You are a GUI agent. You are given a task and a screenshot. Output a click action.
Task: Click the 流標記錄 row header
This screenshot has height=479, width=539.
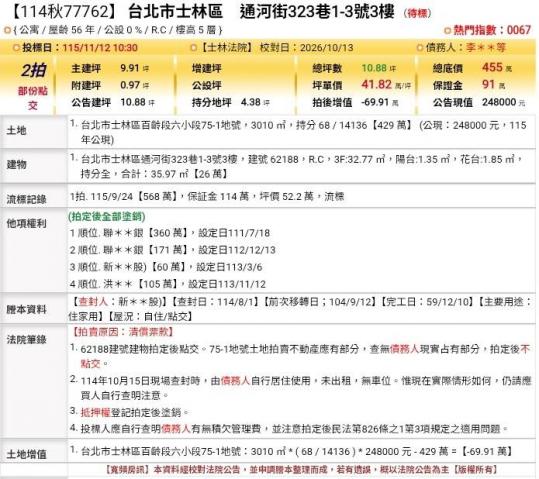pyautogui.click(x=26, y=199)
